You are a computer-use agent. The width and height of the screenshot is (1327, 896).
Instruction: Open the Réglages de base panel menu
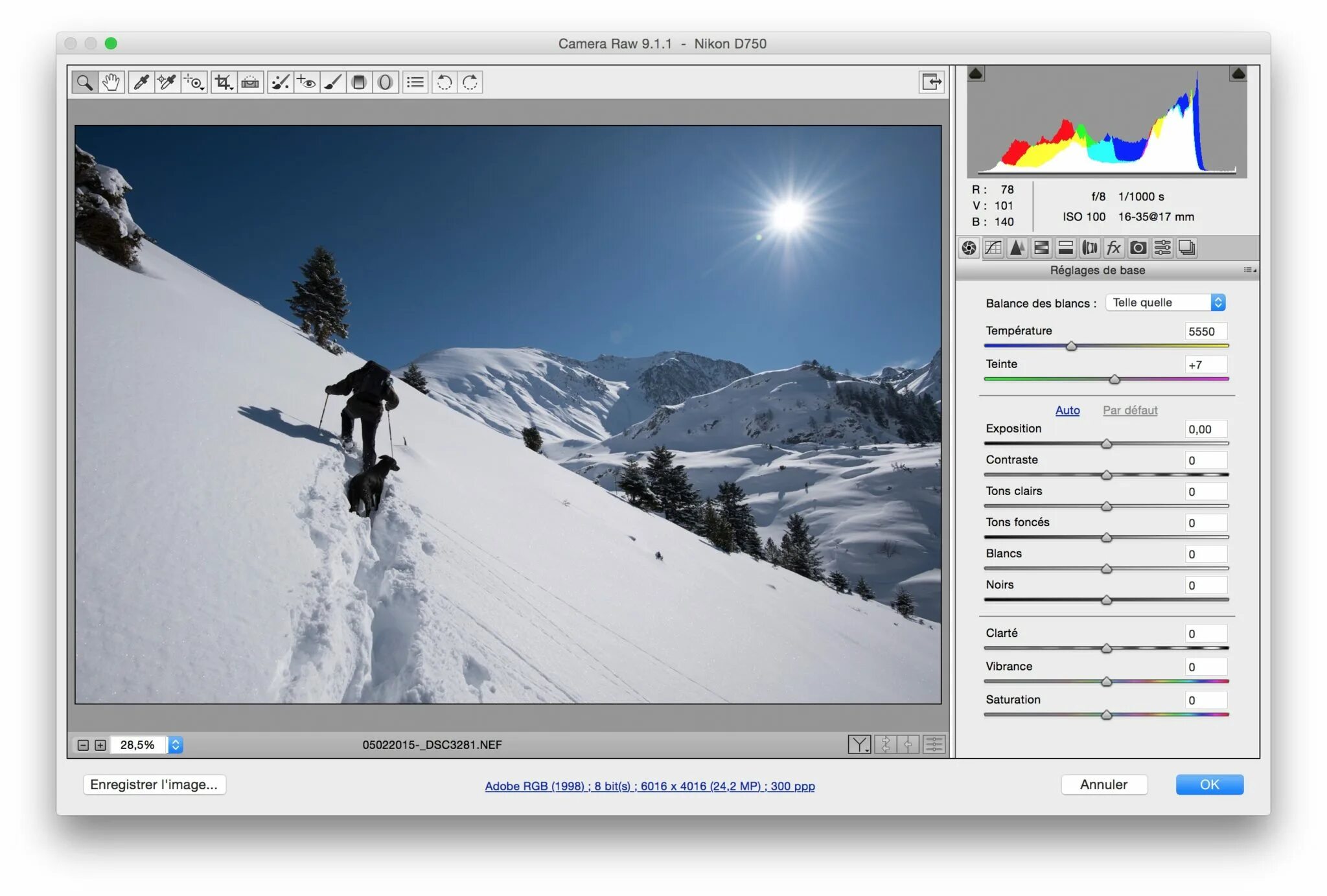pyautogui.click(x=1249, y=270)
